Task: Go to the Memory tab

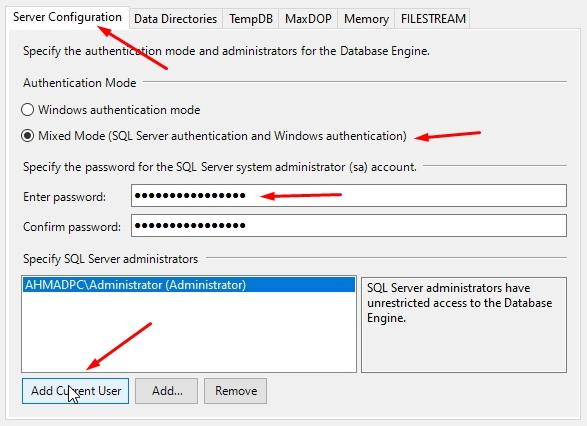Action: point(366,19)
